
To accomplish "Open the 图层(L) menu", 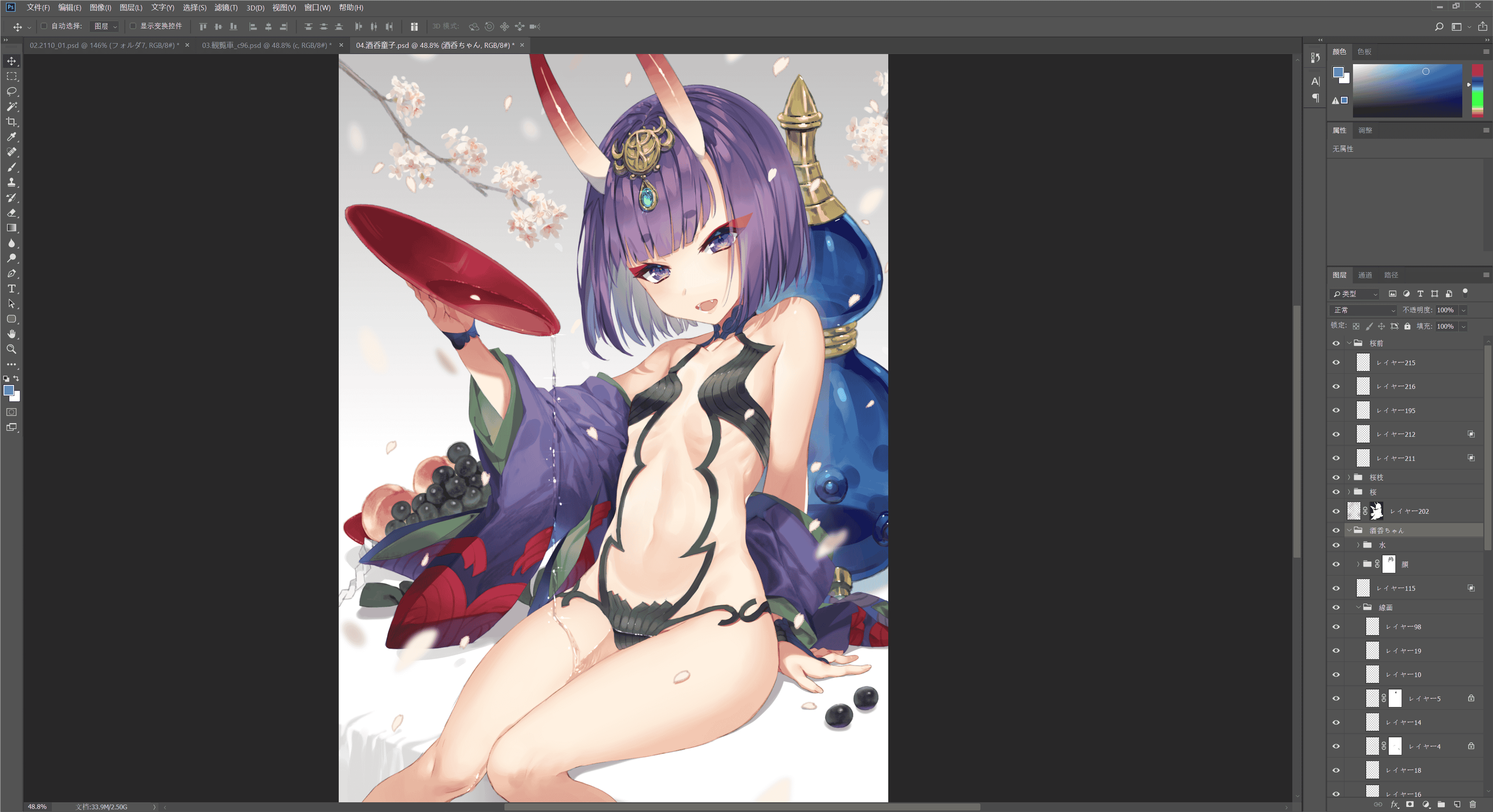I will 131,7.
